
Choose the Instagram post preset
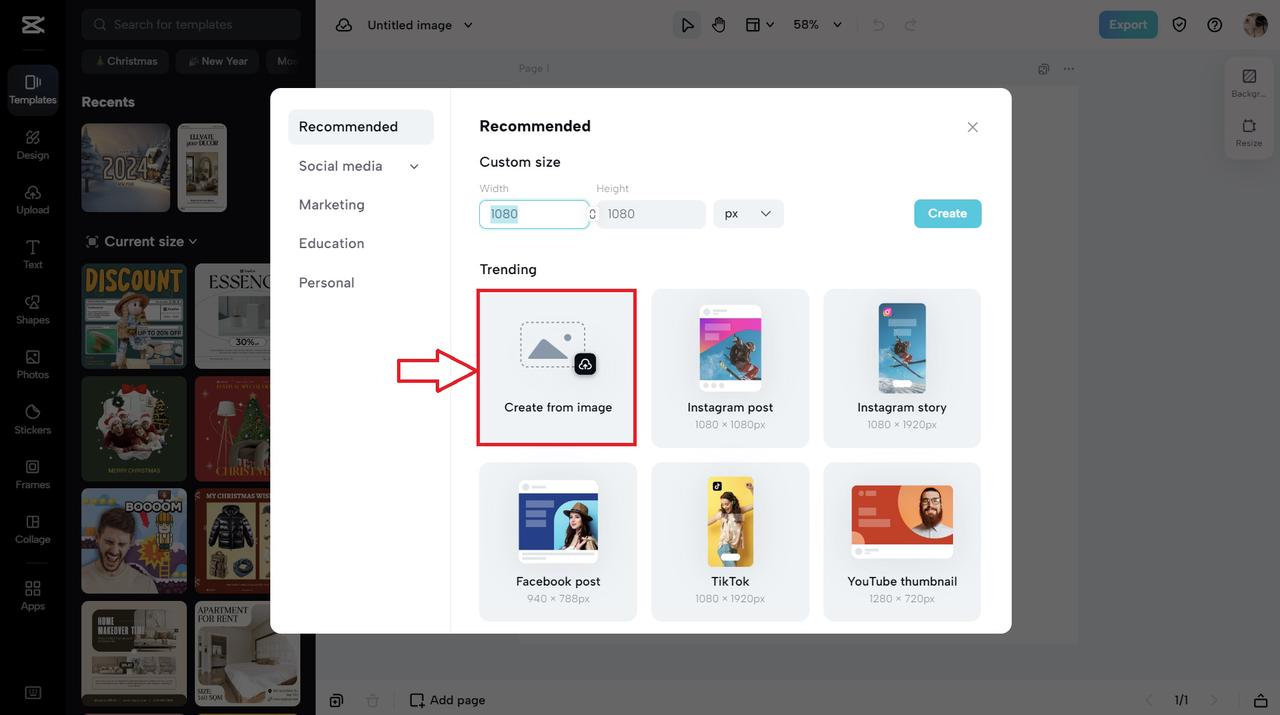click(x=730, y=368)
